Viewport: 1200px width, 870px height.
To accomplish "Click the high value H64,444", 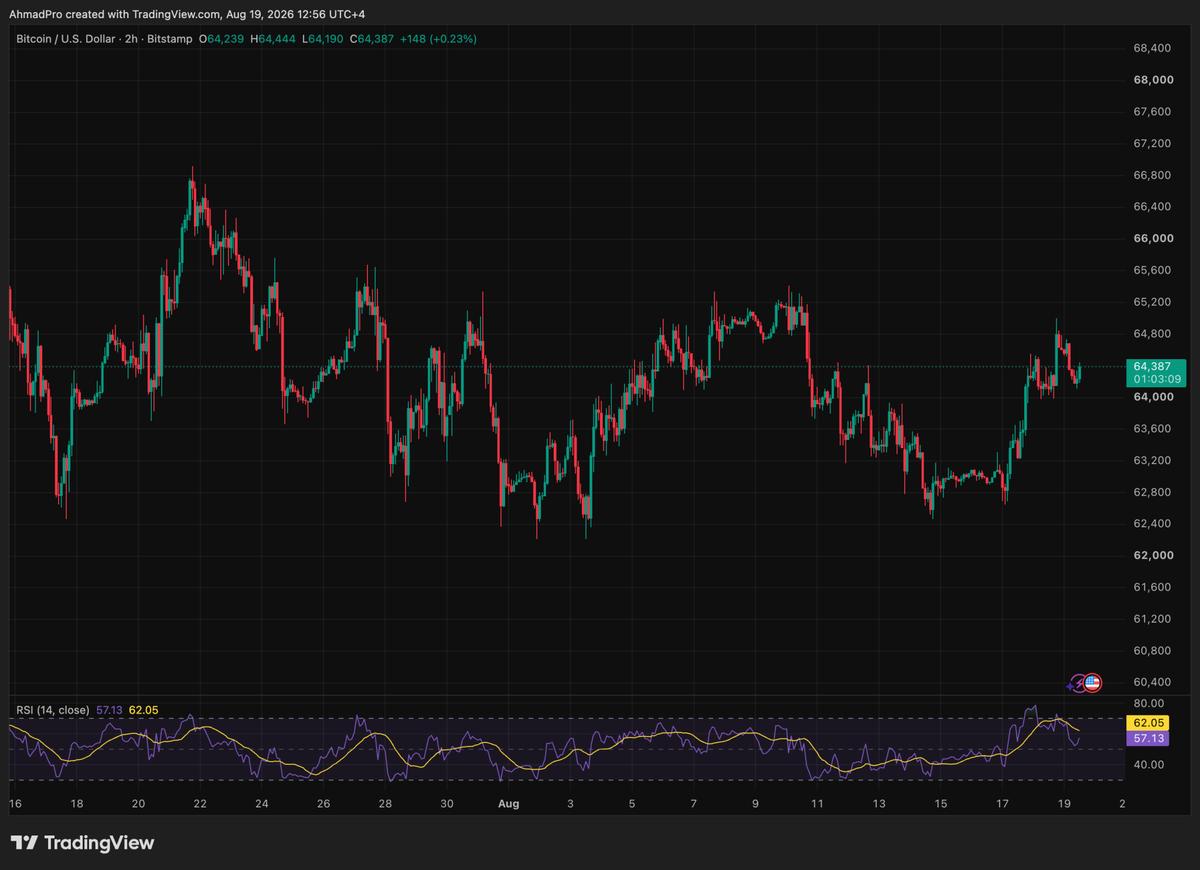I will pos(272,39).
